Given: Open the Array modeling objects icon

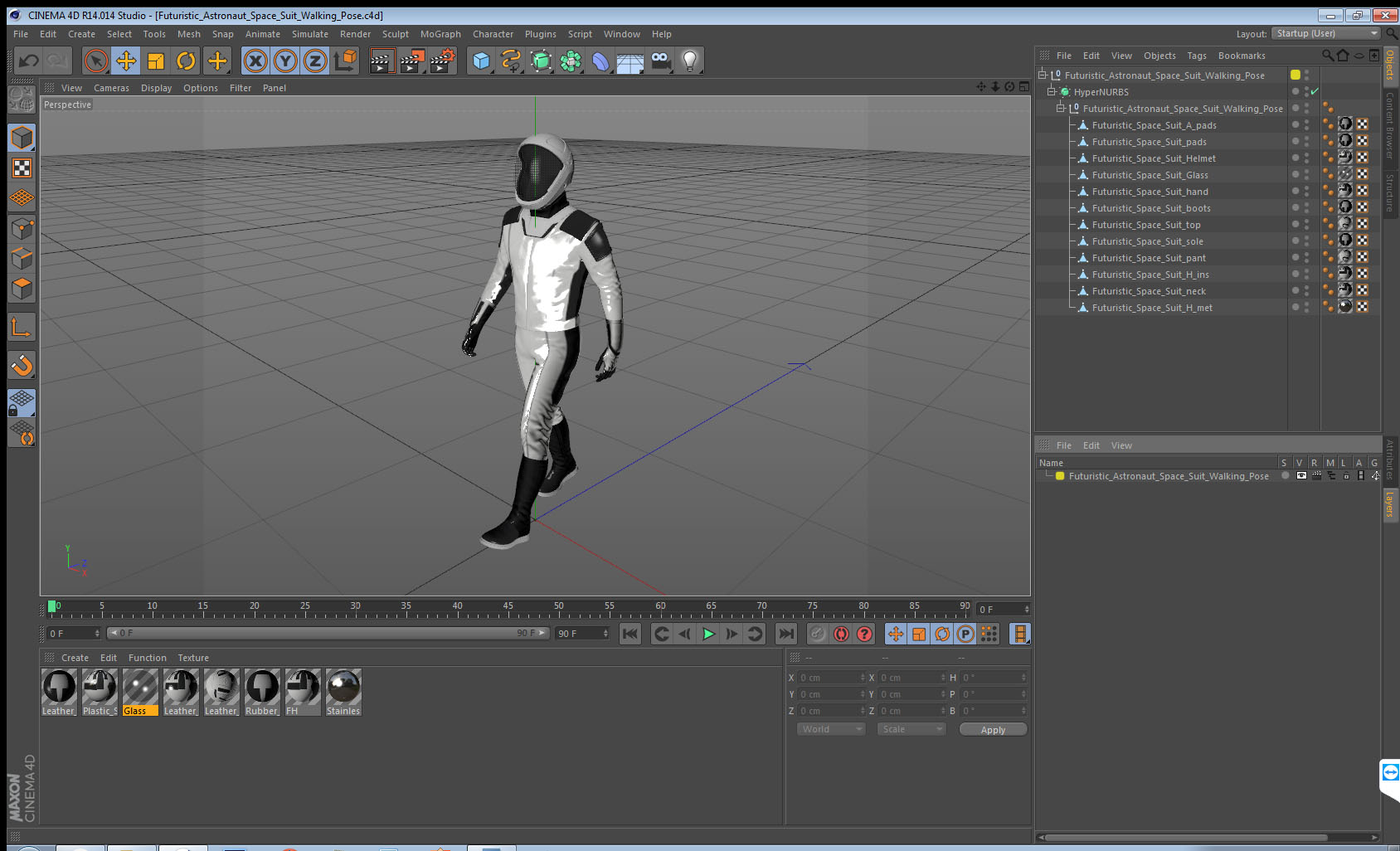Looking at the screenshot, I should [571, 61].
